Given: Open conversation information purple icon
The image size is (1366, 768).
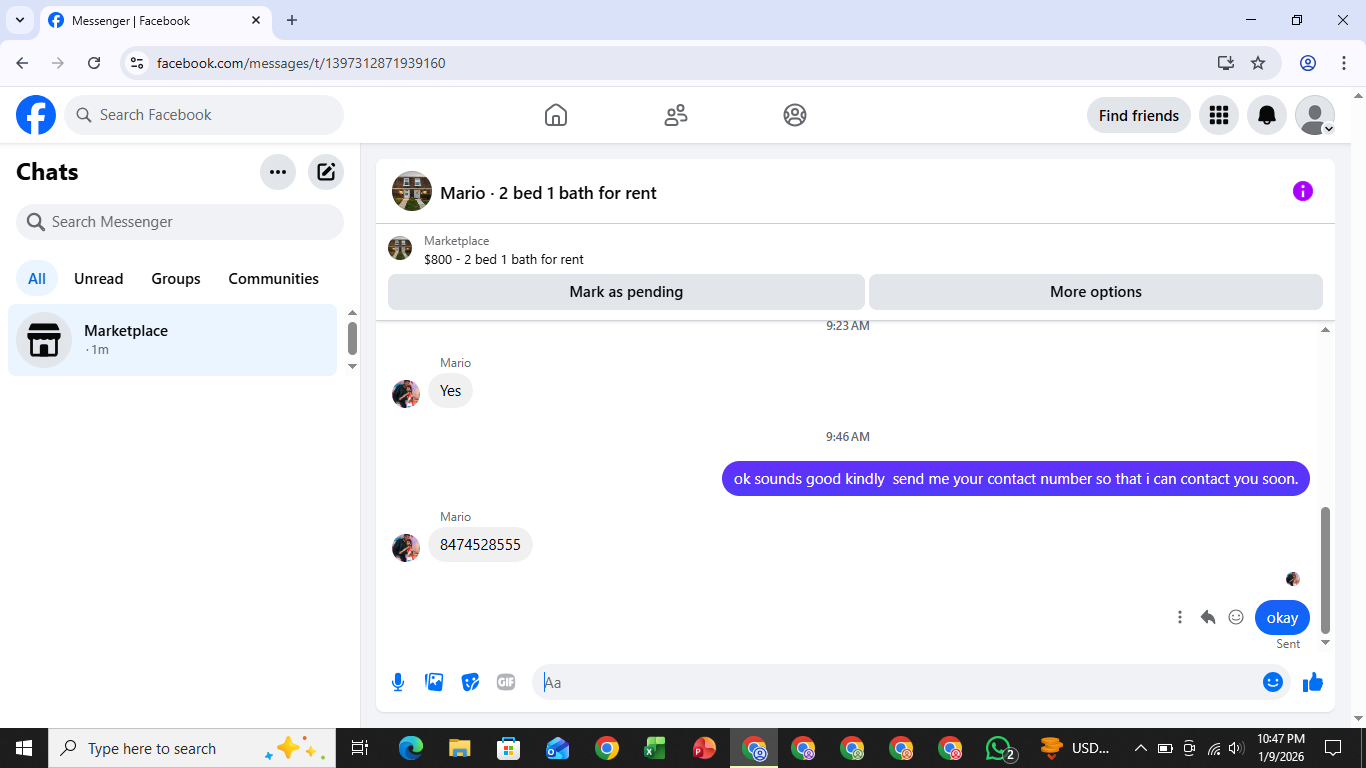Looking at the screenshot, I should pyautogui.click(x=1302, y=191).
